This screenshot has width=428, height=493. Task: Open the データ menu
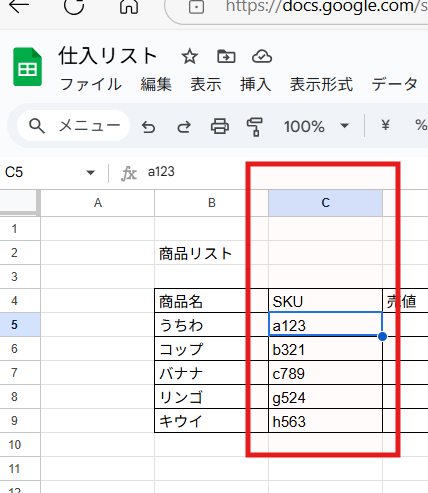395,84
